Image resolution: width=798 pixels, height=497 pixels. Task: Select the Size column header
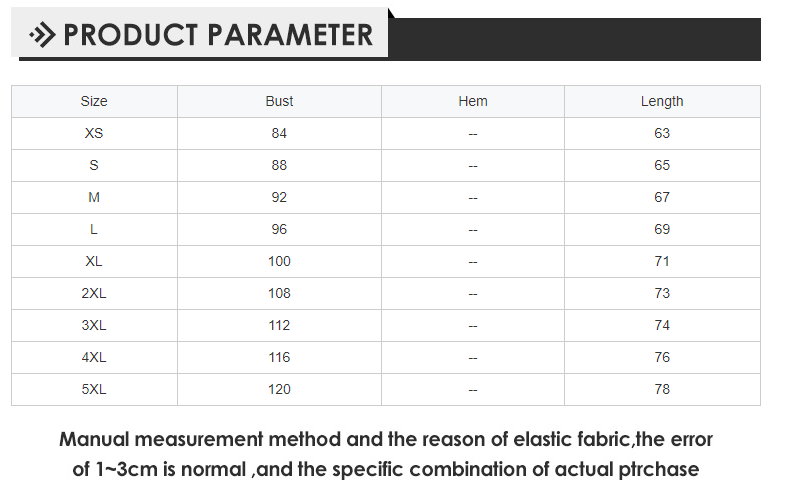[94, 101]
